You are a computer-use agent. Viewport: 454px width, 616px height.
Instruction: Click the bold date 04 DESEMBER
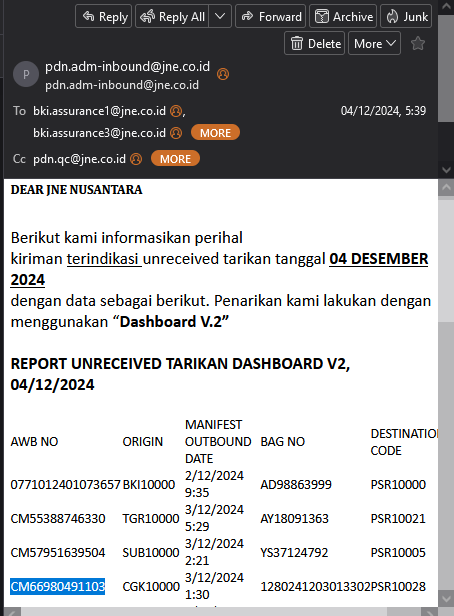point(379,259)
